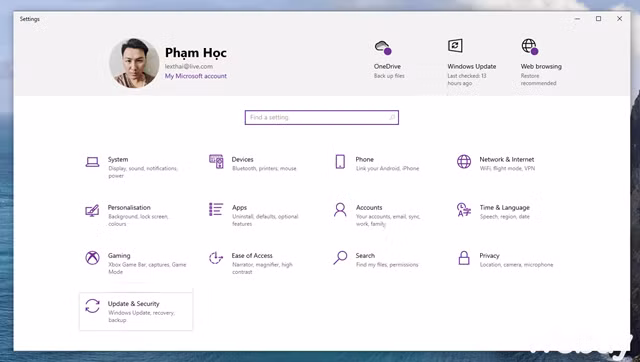Open the Privacy lock icon
The image size is (640, 362).
tap(464, 258)
